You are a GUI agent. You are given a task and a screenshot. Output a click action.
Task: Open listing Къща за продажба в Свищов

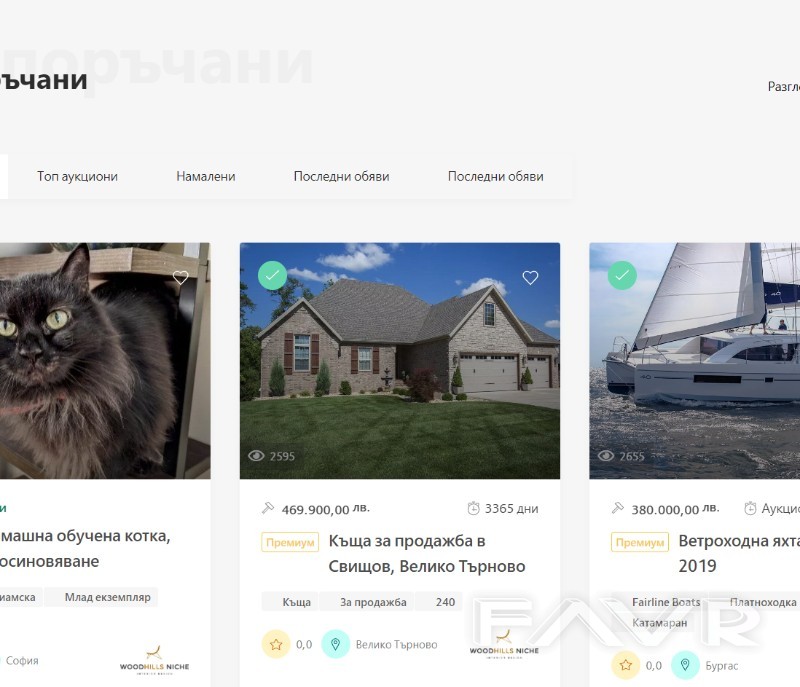(427, 553)
